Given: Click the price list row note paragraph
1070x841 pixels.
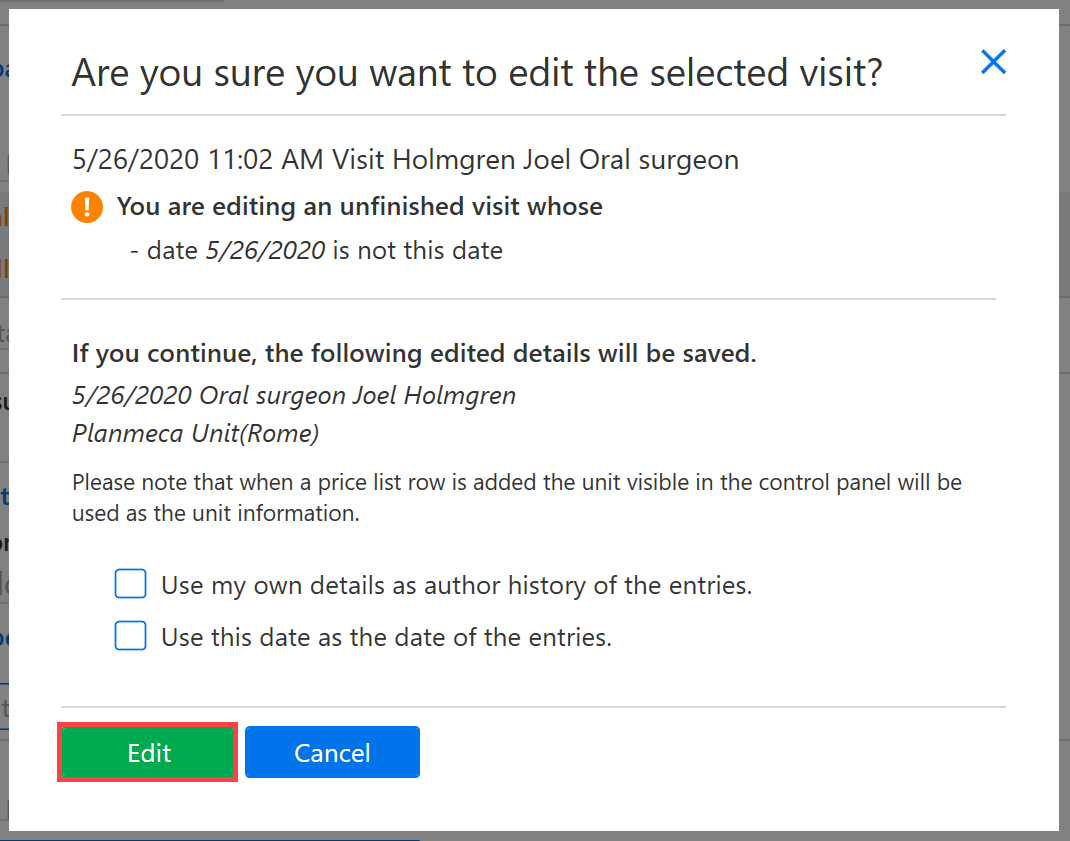Looking at the screenshot, I should (517, 498).
